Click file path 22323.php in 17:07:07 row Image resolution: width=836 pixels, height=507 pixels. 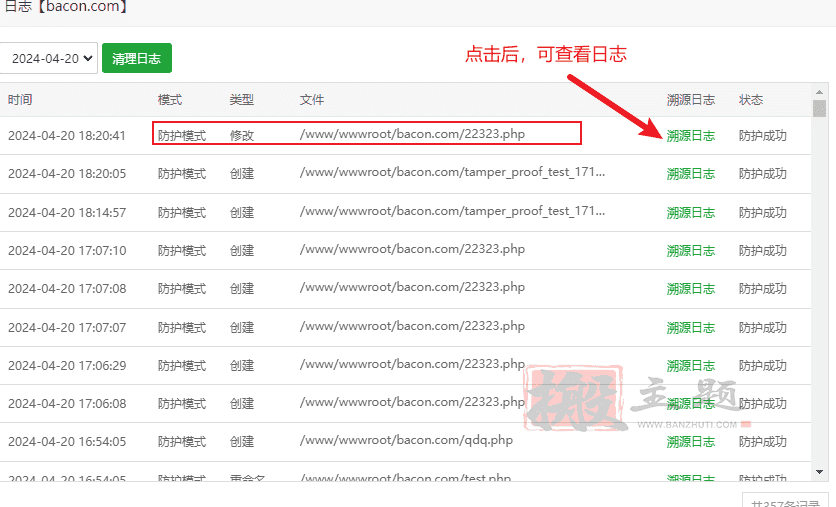412,326
